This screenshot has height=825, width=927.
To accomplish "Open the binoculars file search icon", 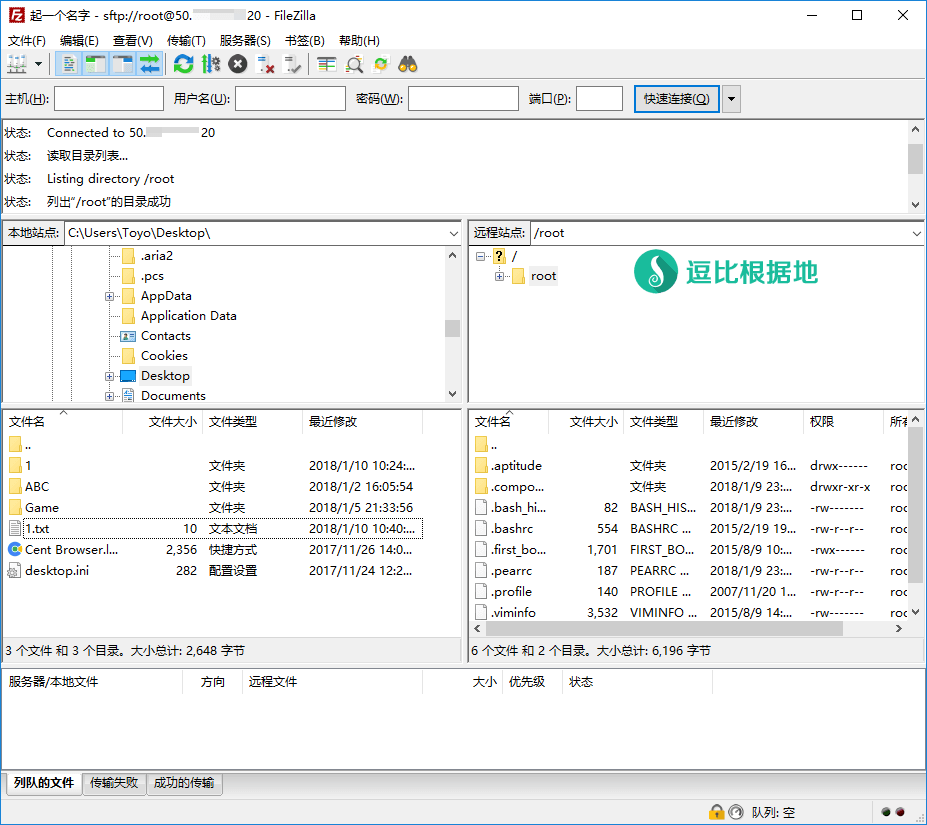I will (408, 64).
